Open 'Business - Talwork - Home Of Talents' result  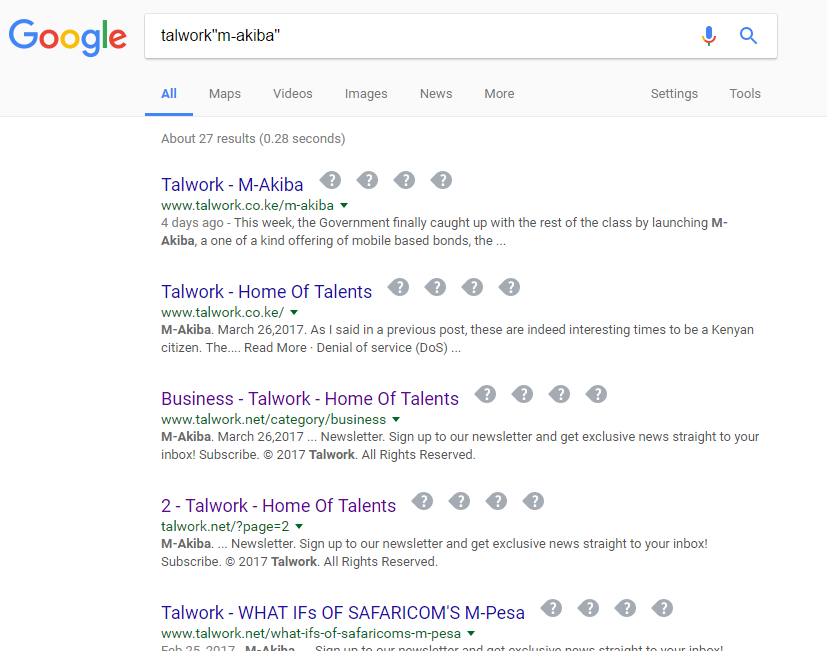pos(310,399)
